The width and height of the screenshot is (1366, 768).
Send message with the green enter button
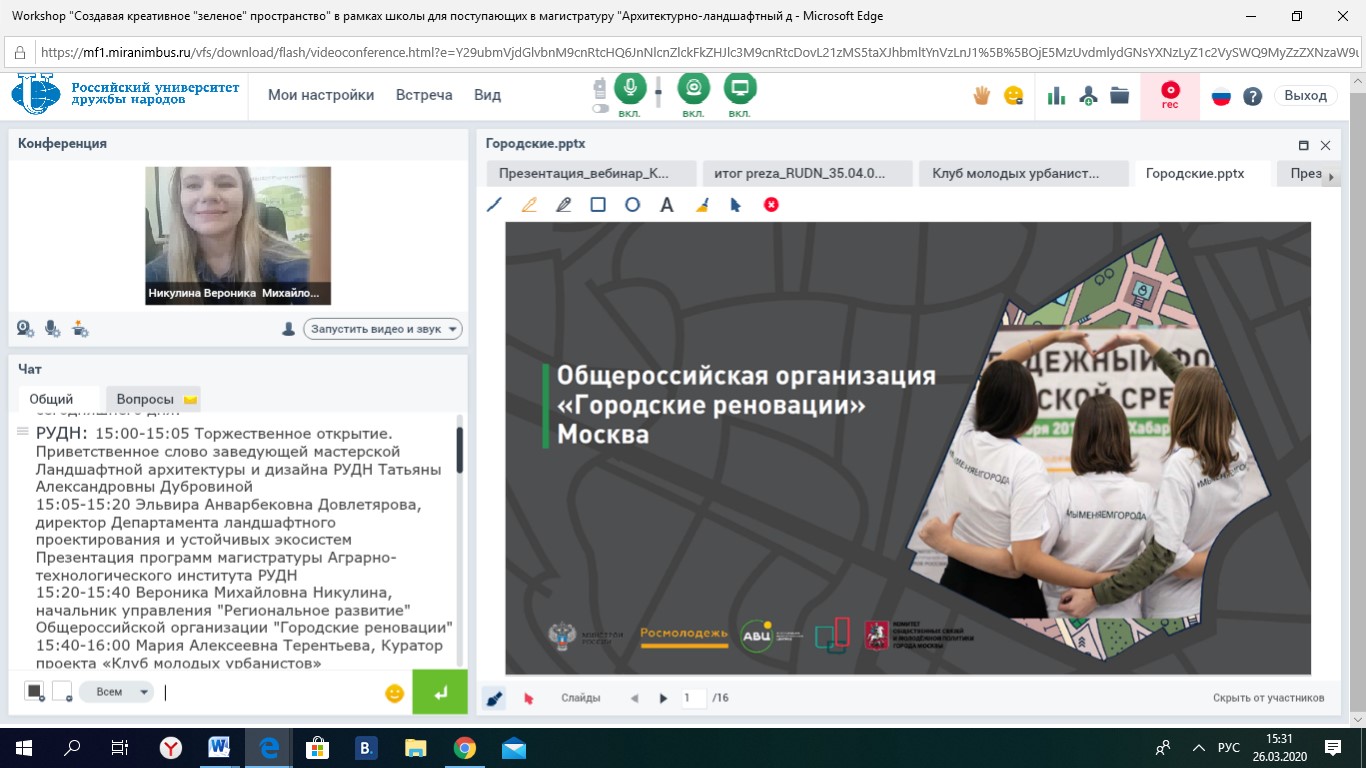tap(440, 691)
